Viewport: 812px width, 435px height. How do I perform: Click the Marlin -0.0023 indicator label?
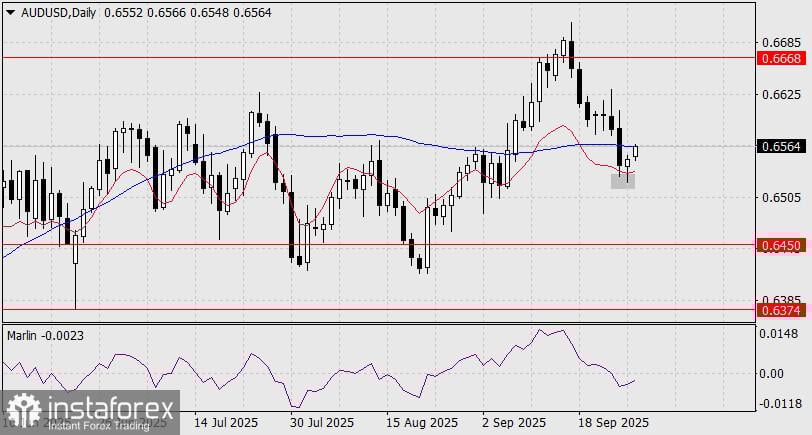46,336
